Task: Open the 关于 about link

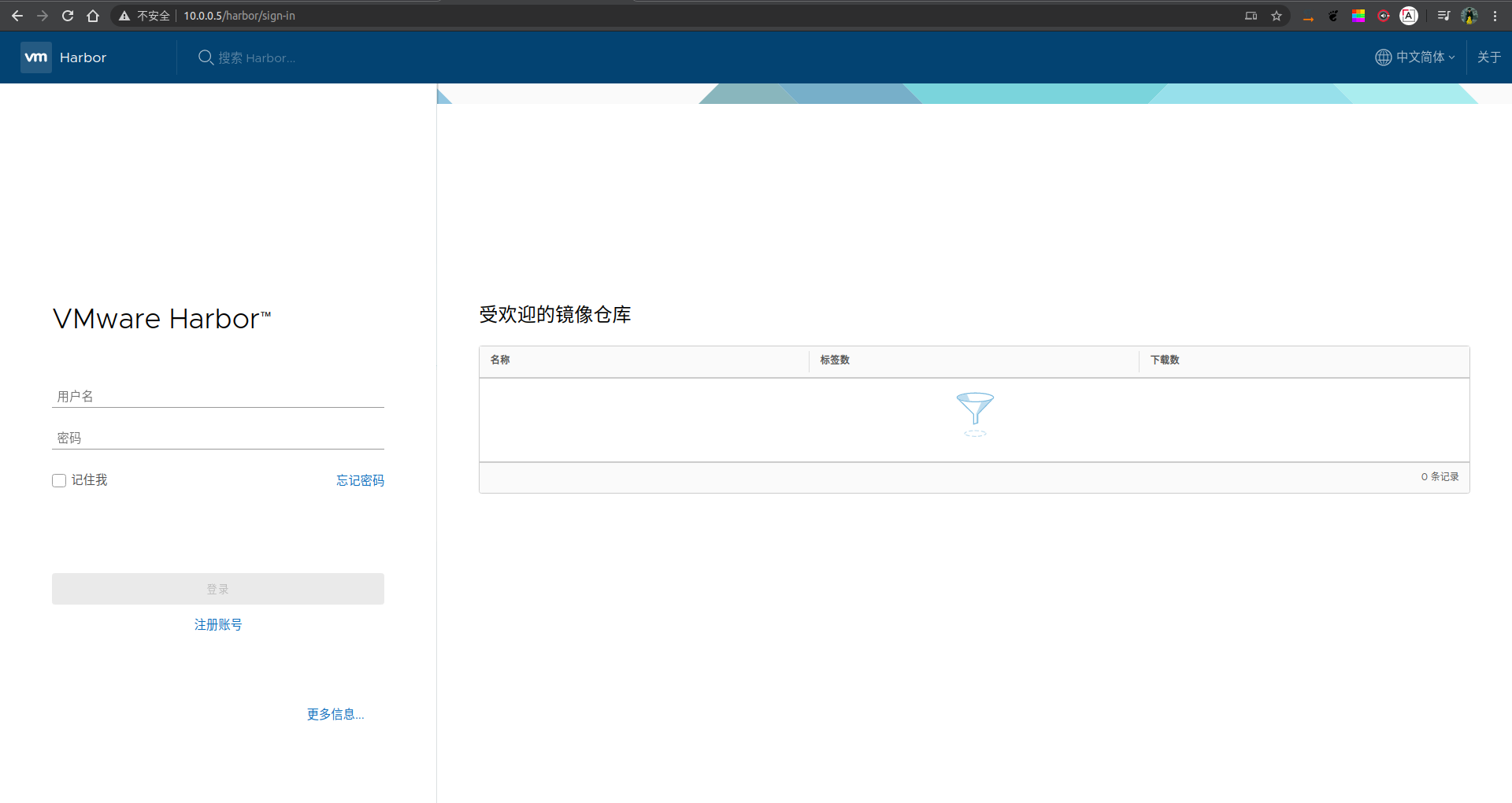Action: [x=1488, y=57]
